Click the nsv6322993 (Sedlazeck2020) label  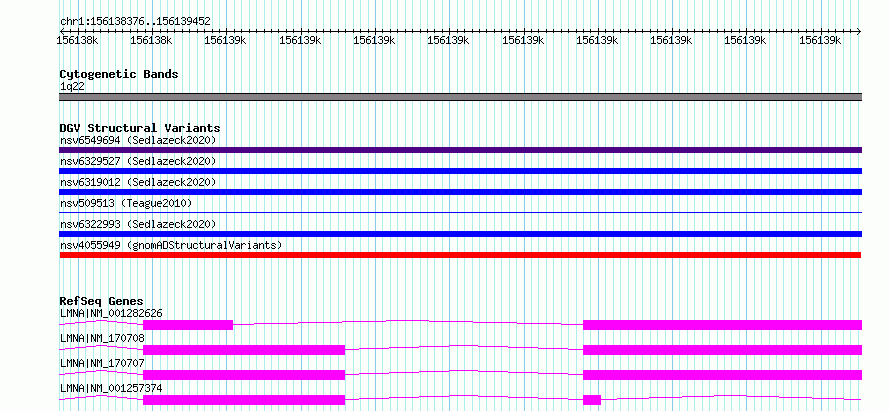click(138, 224)
